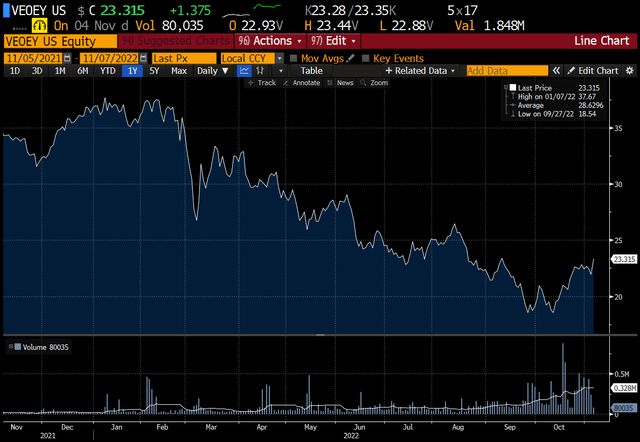This screenshot has width=640, height=442.
Task: Toggle the Mov Avgs checkbox
Action: click(x=293, y=58)
